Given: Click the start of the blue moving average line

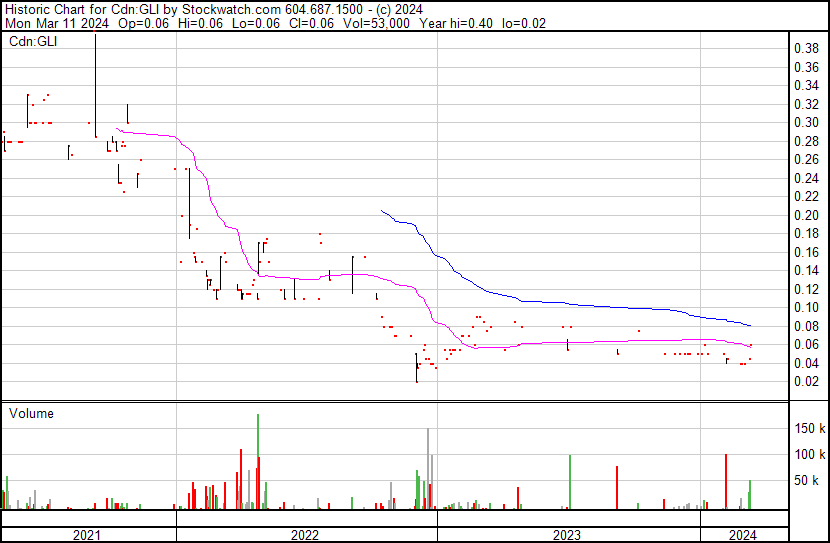Looking at the screenshot, I should pos(382,211).
